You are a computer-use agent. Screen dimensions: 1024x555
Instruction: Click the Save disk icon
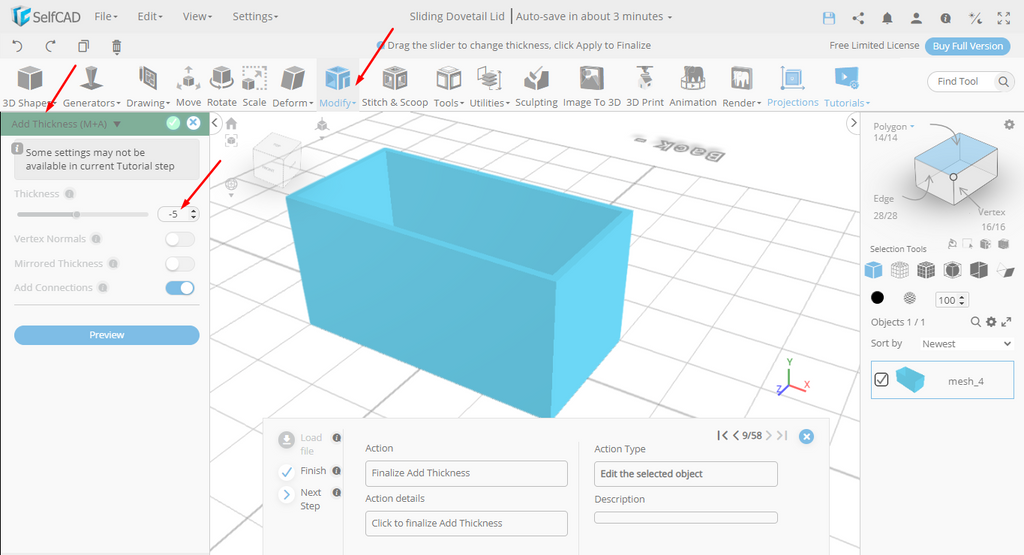(829, 18)
